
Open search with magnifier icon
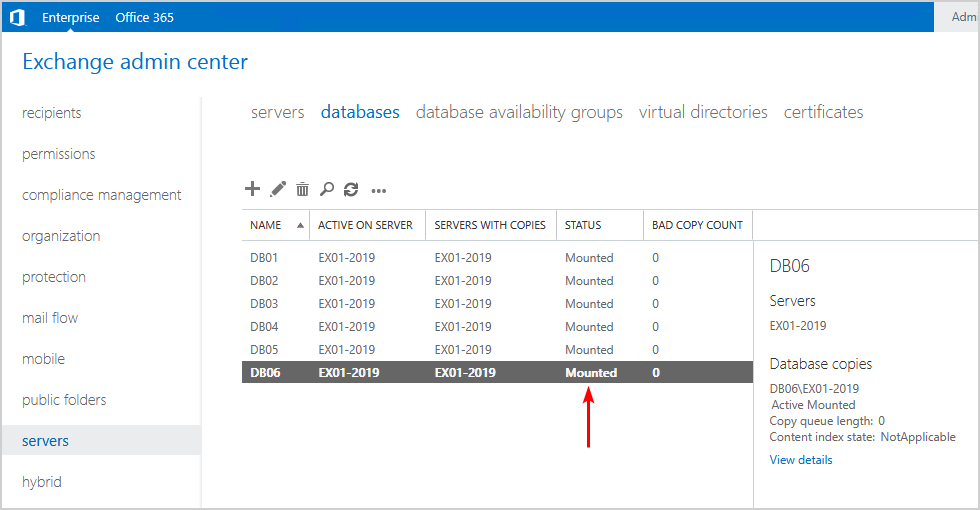coord(327,189)
